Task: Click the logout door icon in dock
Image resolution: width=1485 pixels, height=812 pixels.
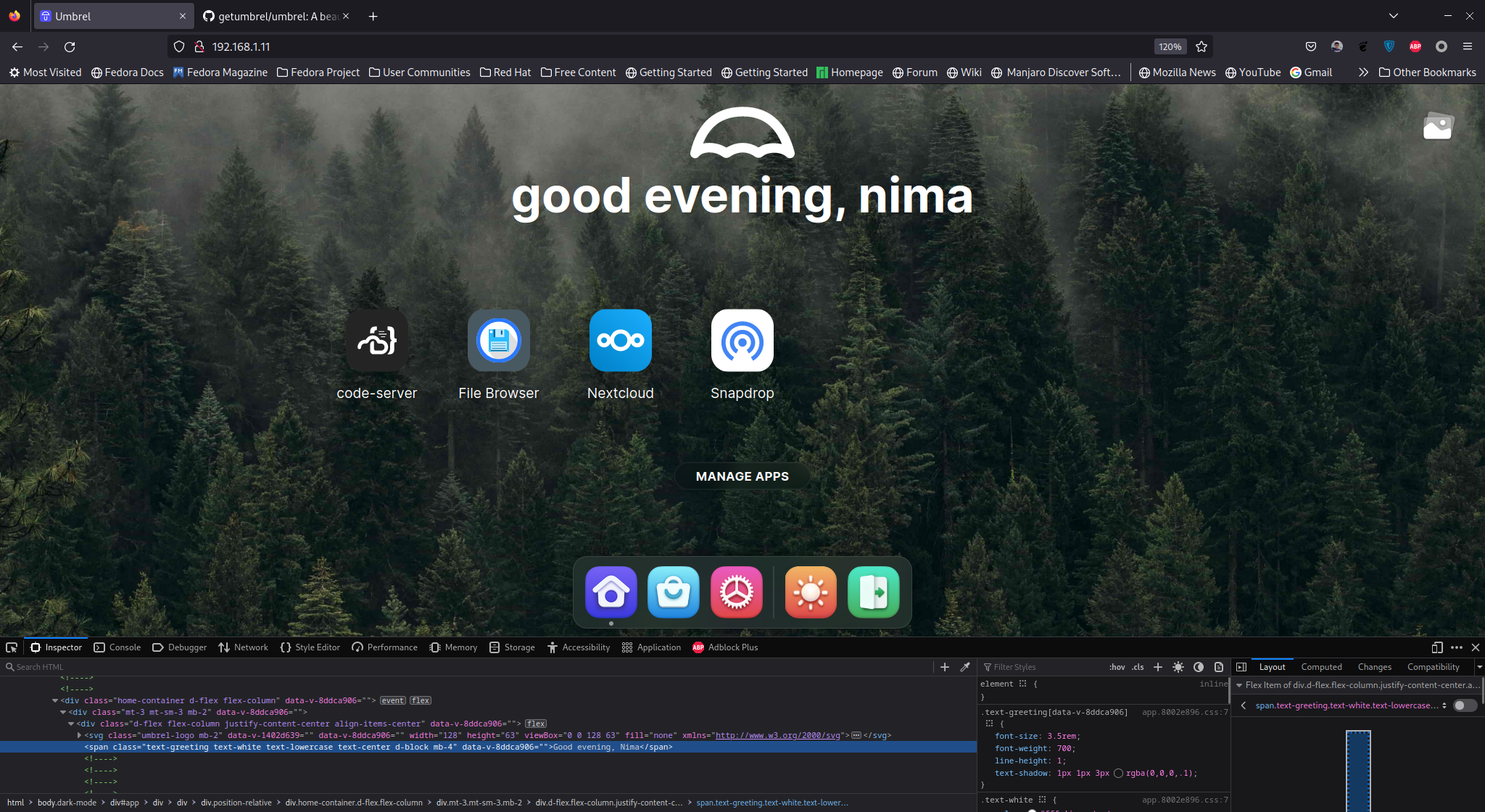Action: (873, 592)
